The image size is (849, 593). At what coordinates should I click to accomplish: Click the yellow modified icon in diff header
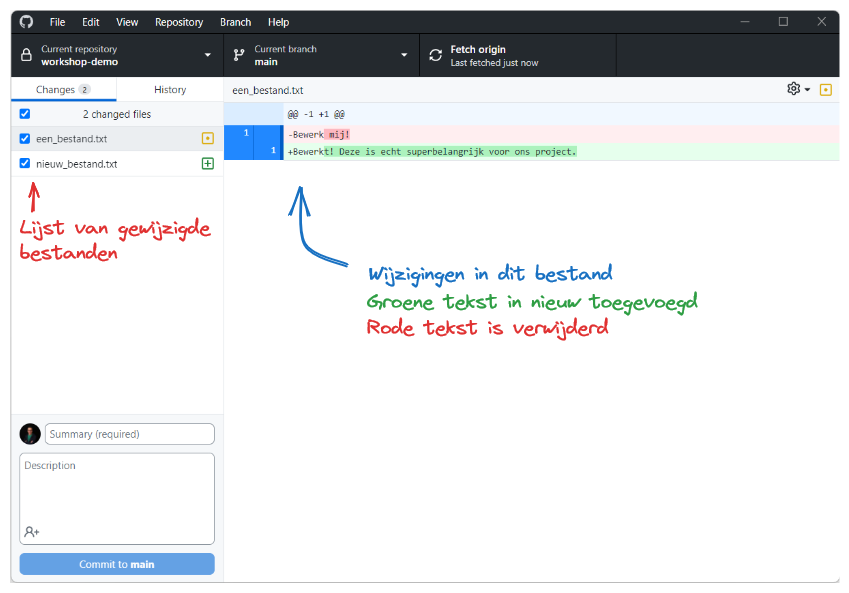pos(825,90)
